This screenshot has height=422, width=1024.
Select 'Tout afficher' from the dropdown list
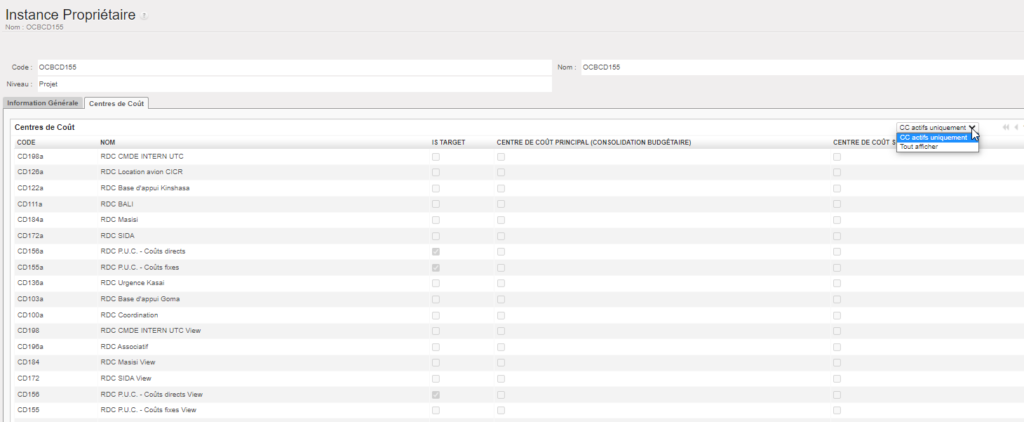point(918,147)
